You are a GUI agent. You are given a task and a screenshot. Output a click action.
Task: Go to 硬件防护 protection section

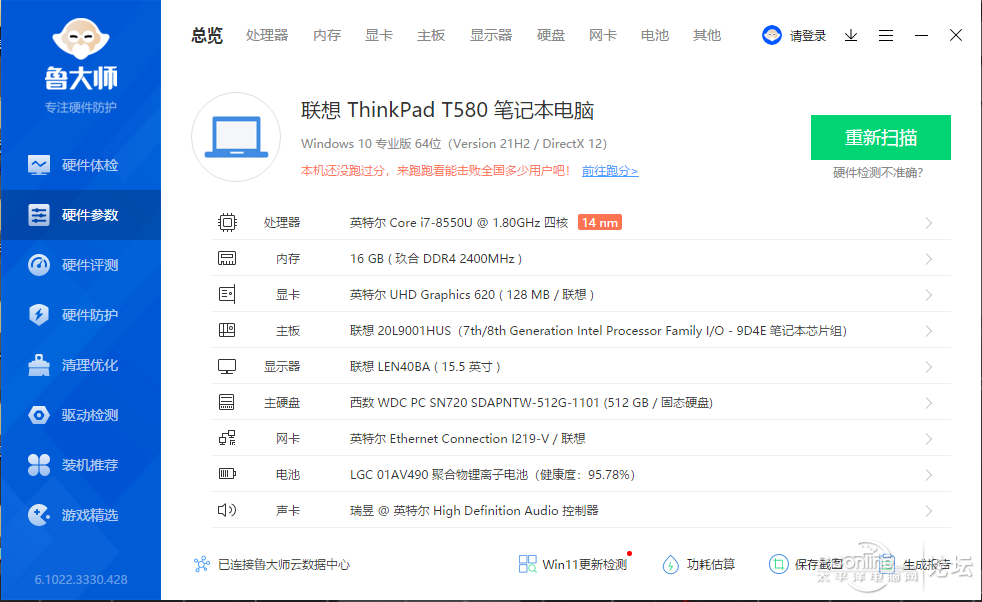tap(81, 314)
